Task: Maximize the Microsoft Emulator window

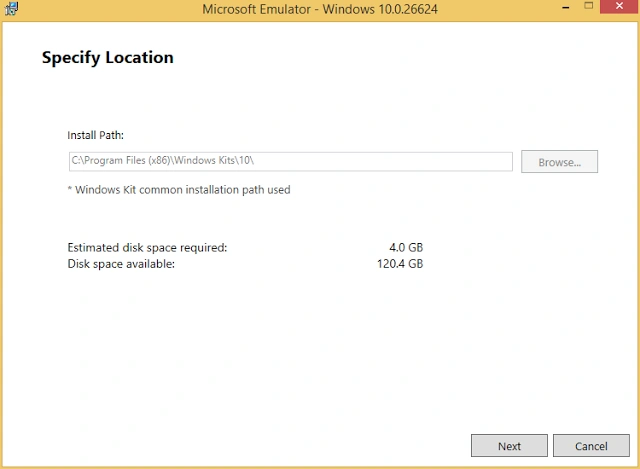Action: tap(589, 6)
